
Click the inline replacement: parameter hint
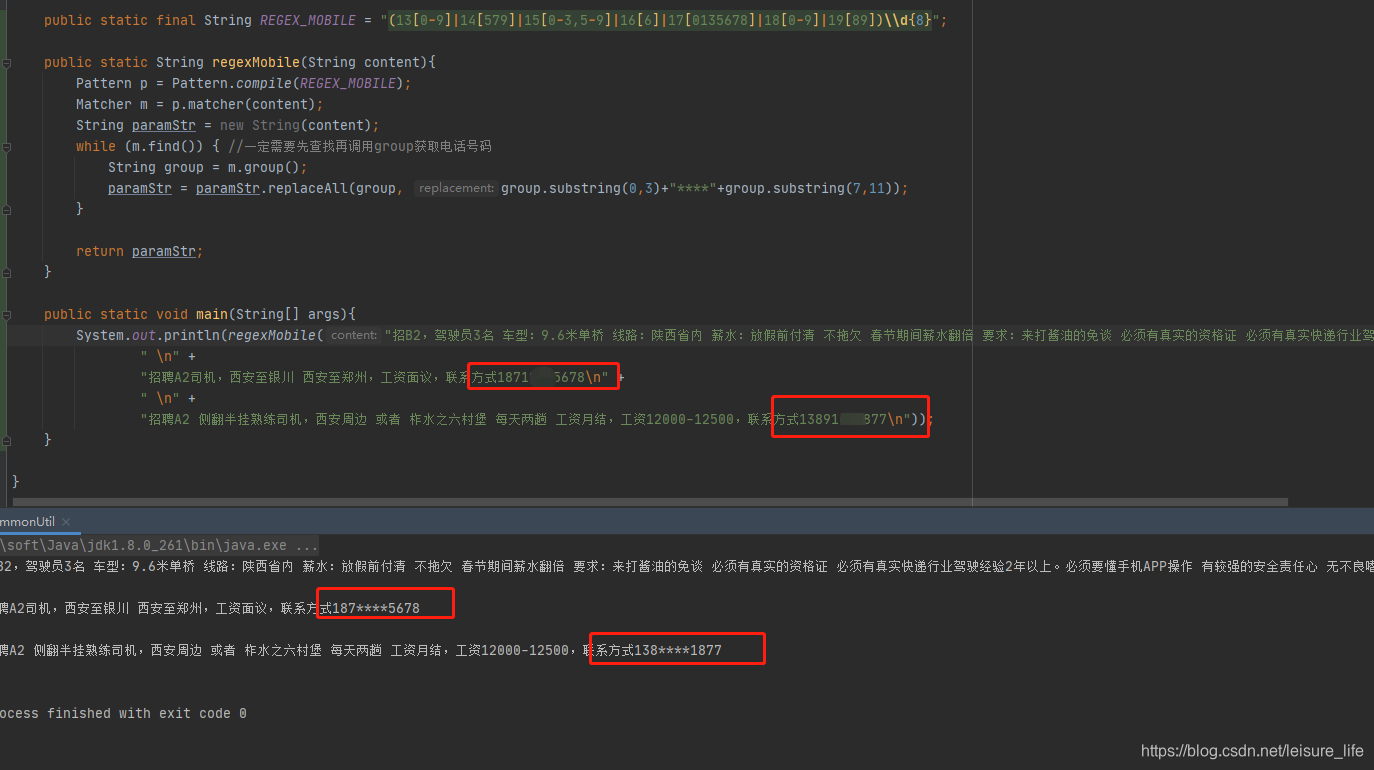pyautogui.click(x=456, y=188)
